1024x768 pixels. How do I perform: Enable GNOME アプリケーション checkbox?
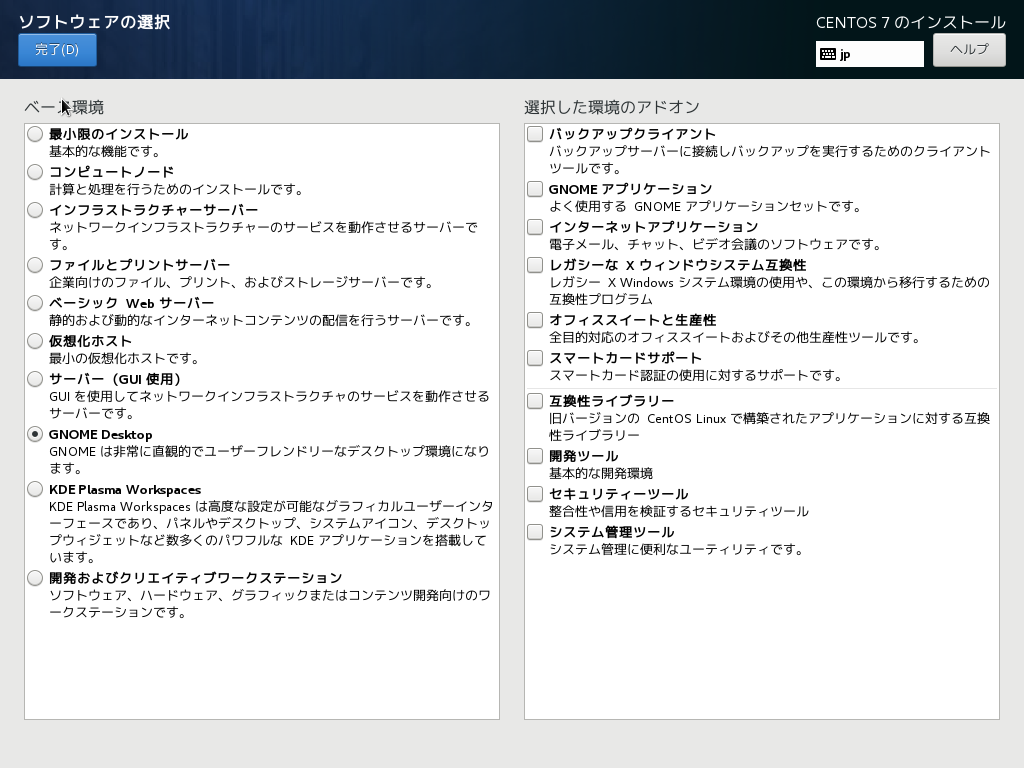click(535, 189)
